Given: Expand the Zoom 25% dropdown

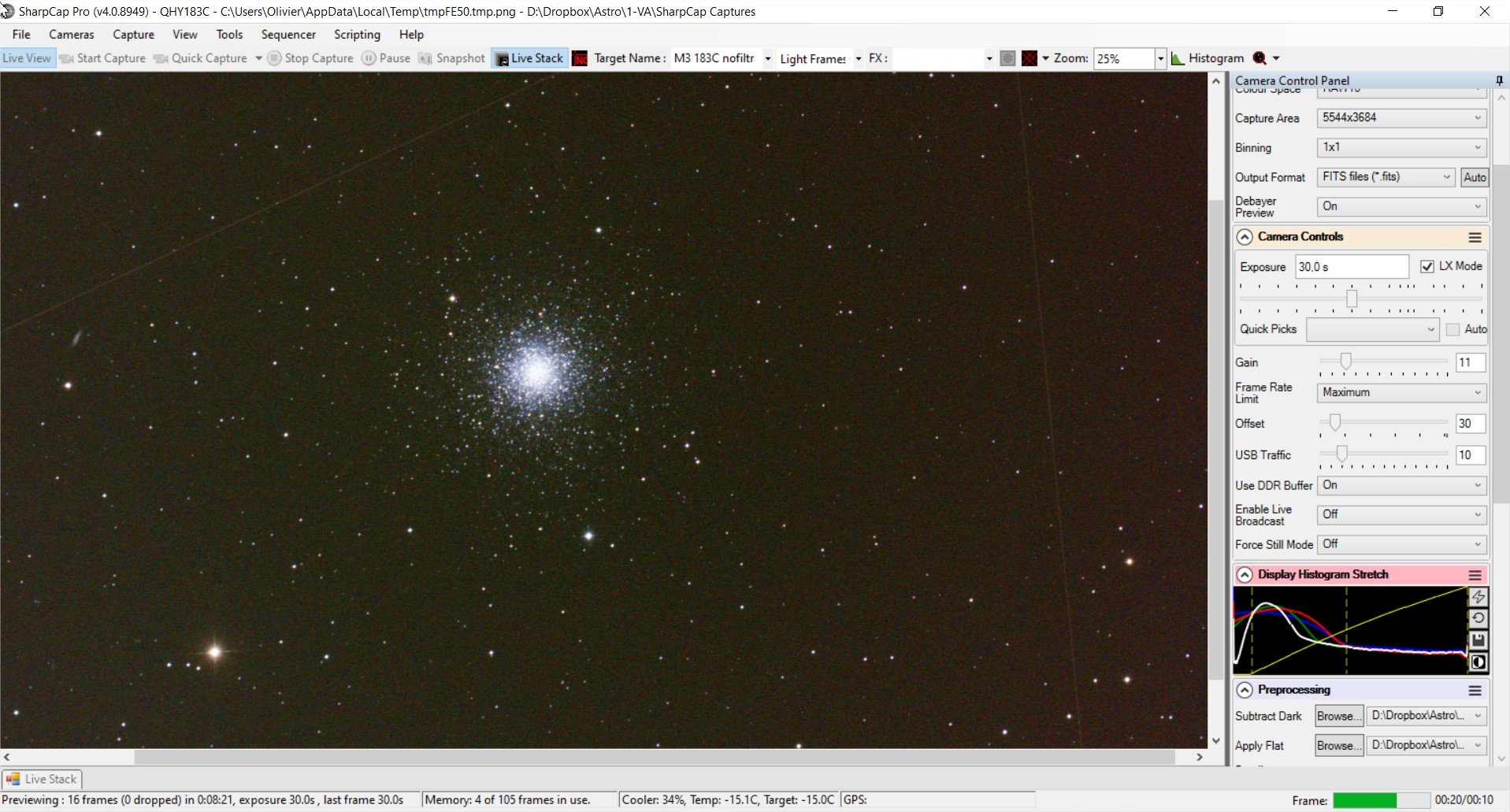Looking at the screenshot, I should tap(1159, 58).
